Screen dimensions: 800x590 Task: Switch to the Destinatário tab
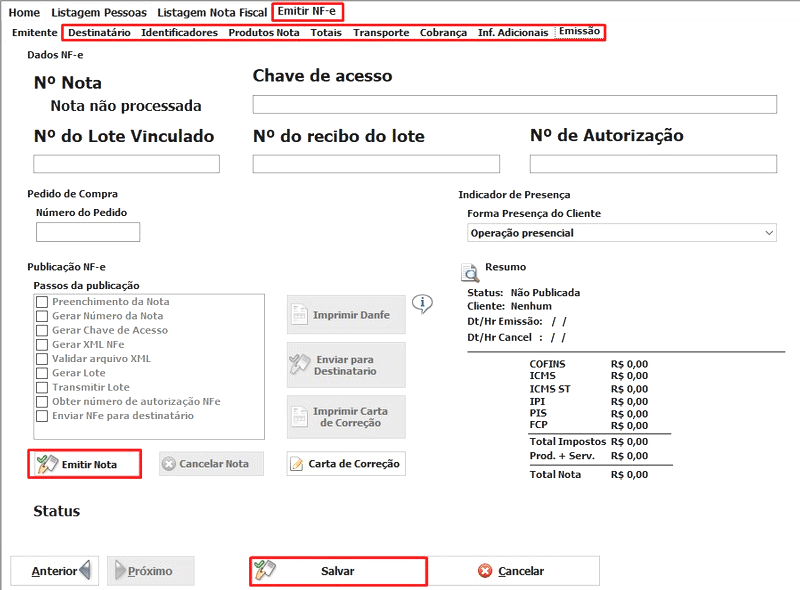[x=99, y=32]
